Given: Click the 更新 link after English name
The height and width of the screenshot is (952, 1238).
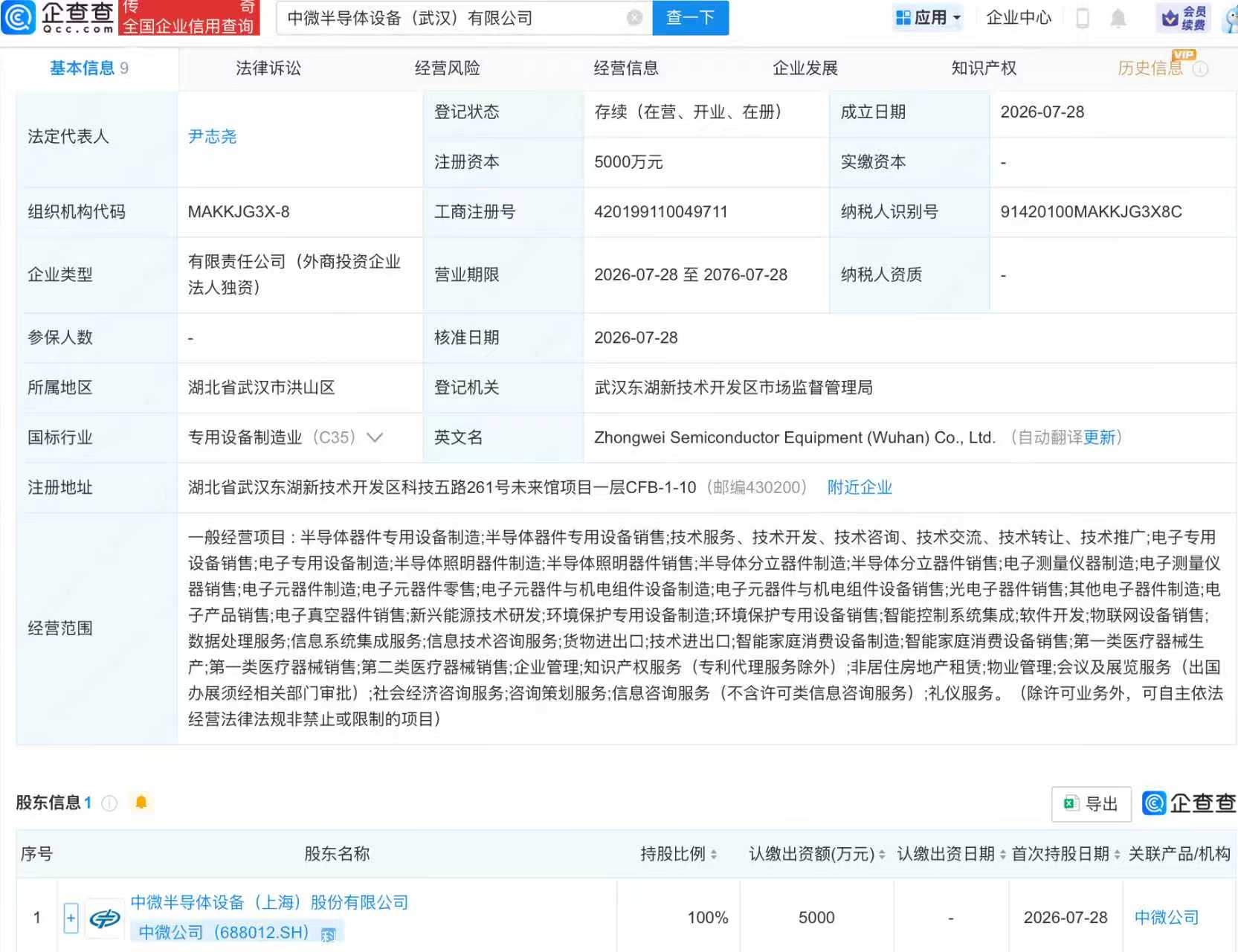Looking at the screenshot, I should (1100, 437).
